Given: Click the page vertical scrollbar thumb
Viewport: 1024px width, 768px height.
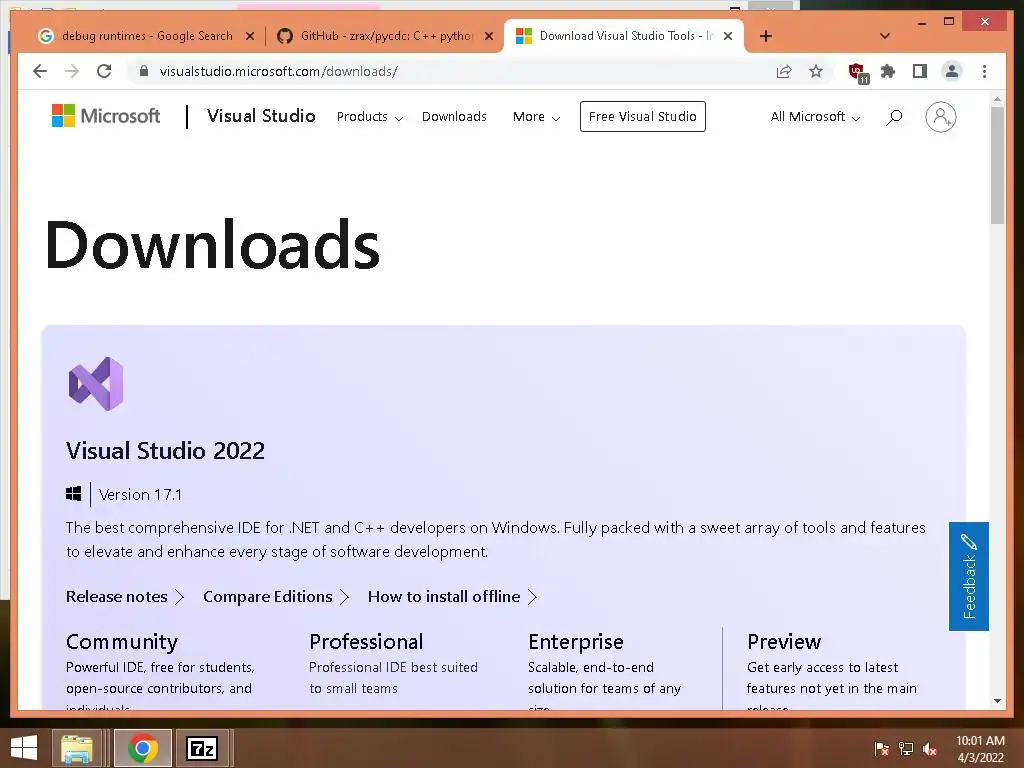Looking at the screenshot, I should [x=997, y=165].
